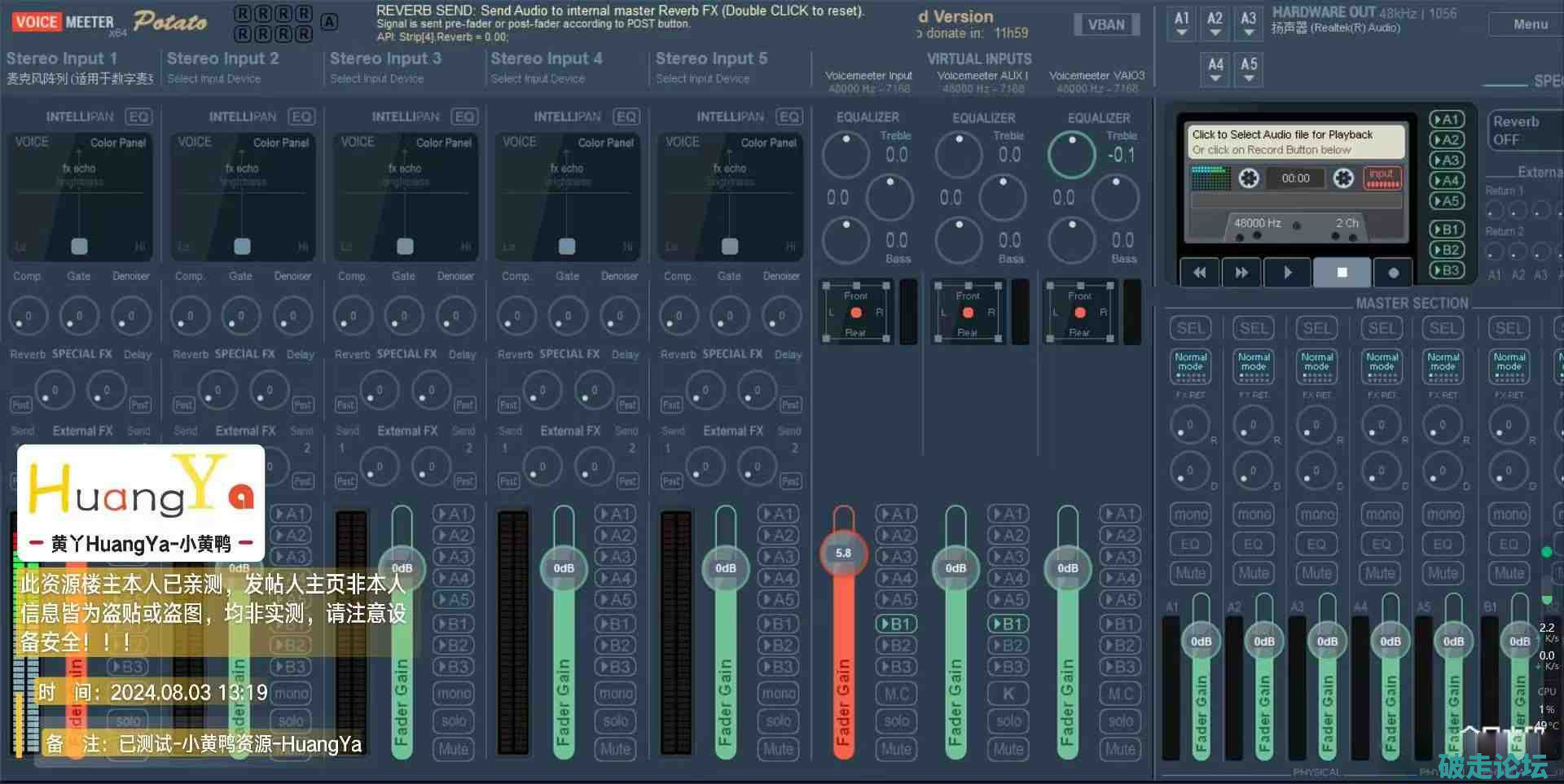Expand the A4 hardware output selector
1564x784 pixels.
[1215, 70]
